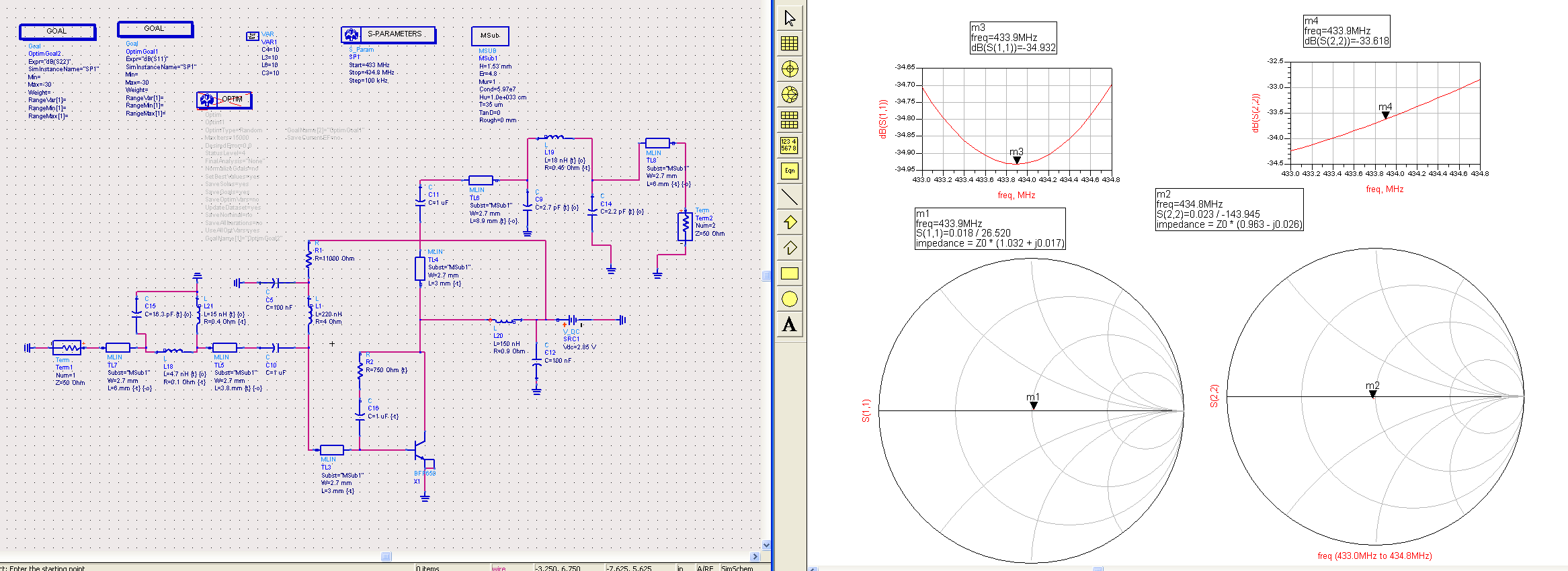Viewport: 1568px width, 571px height.
Task: Insert a rectangular plot from the palette
Action: tap(790, 44)
